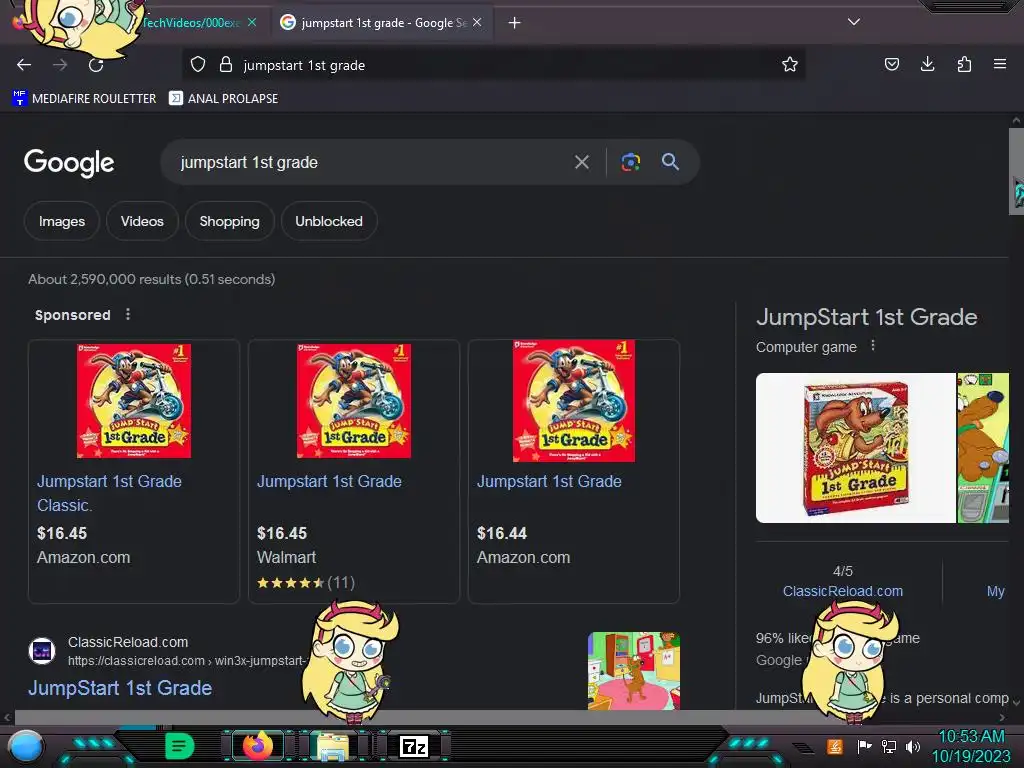Filter results by Videos
The width and height of the screenshot is (1024, 768).
142,221
